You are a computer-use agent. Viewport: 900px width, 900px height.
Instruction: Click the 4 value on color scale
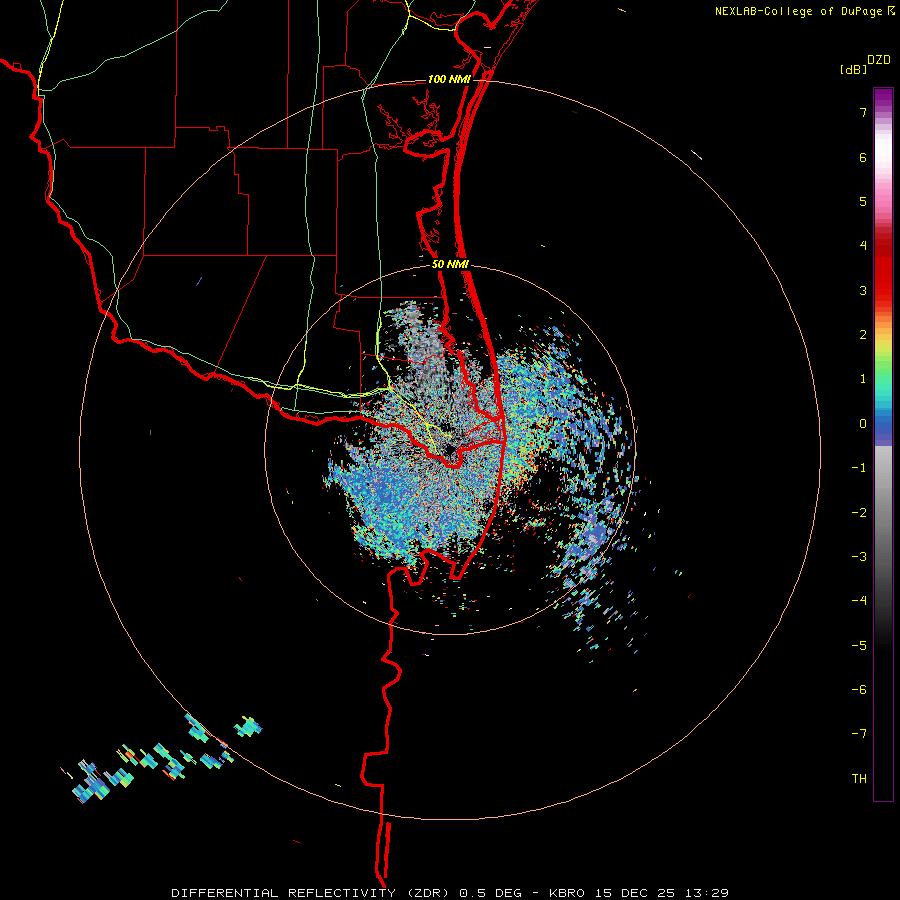coord(863,246)
